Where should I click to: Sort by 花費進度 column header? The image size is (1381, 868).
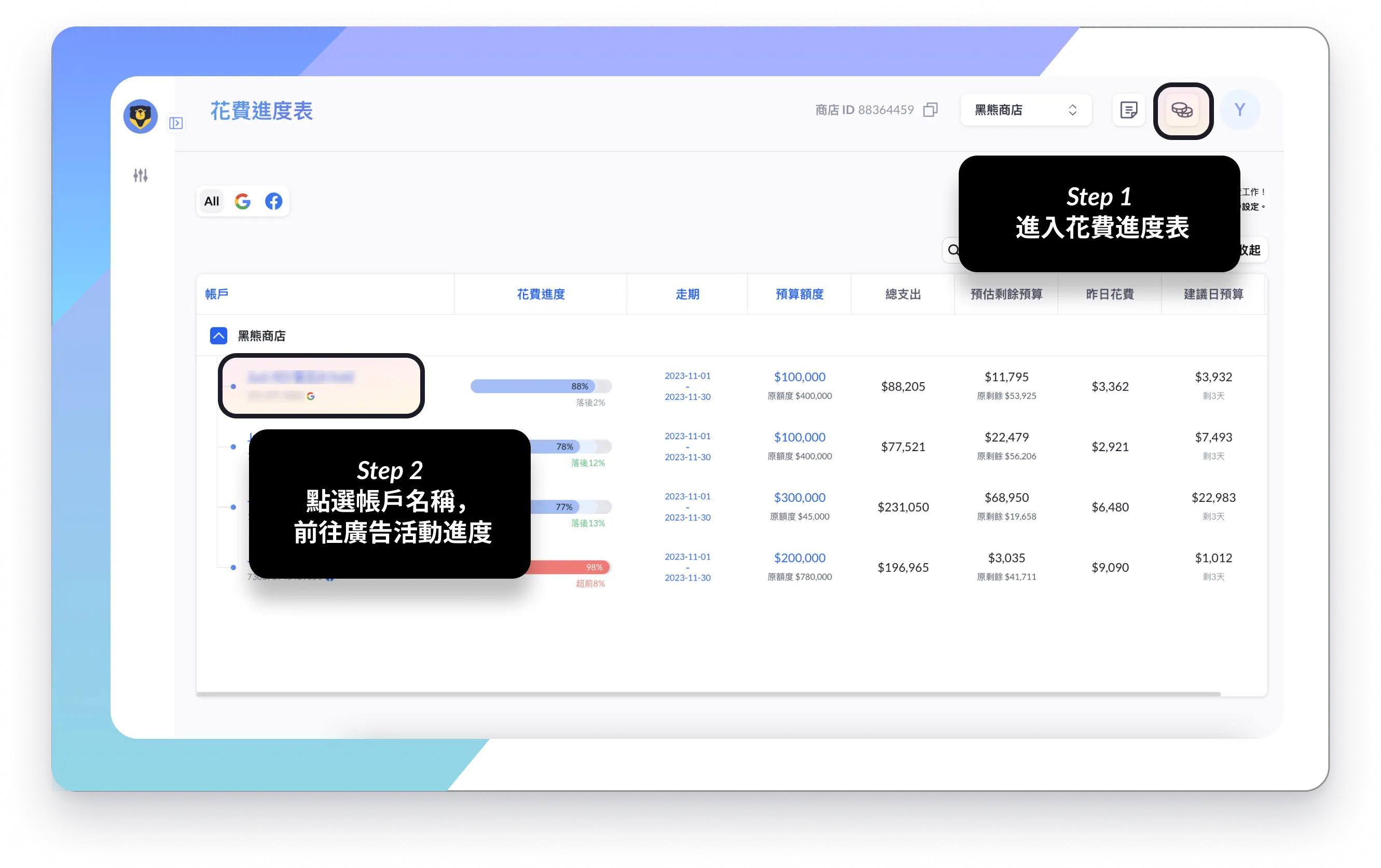coord(540,294)
